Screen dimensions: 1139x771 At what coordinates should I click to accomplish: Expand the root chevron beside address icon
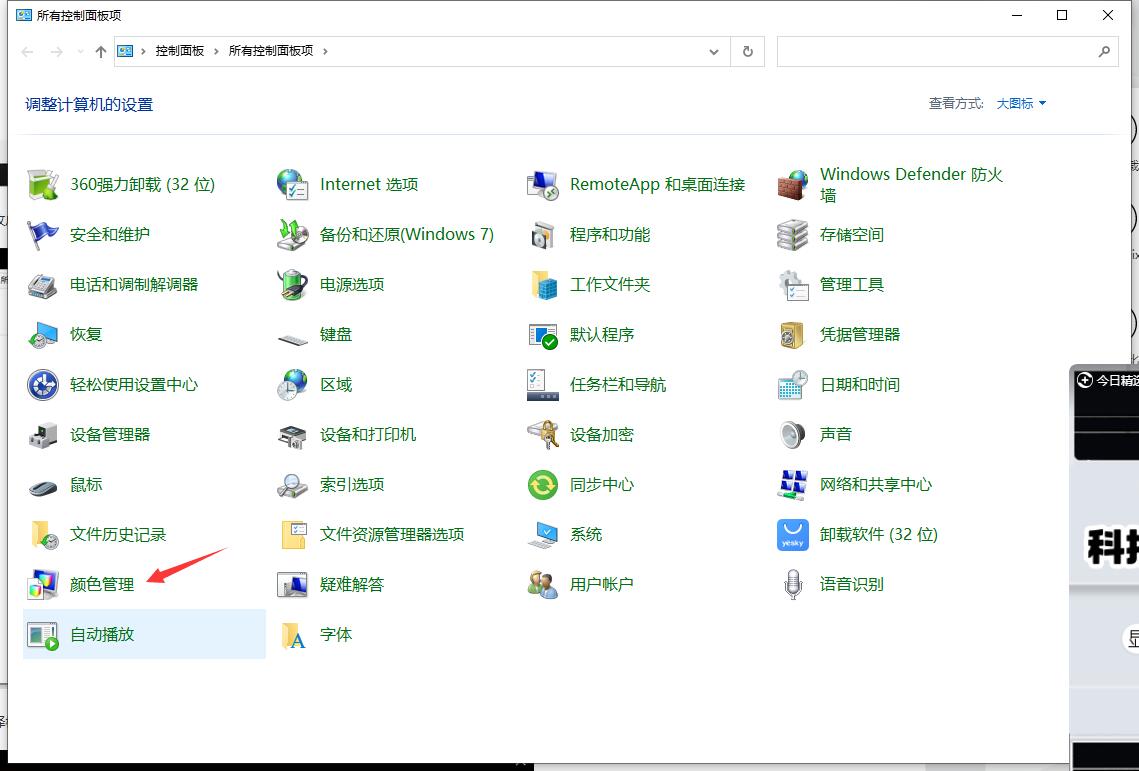click(143, 51)
